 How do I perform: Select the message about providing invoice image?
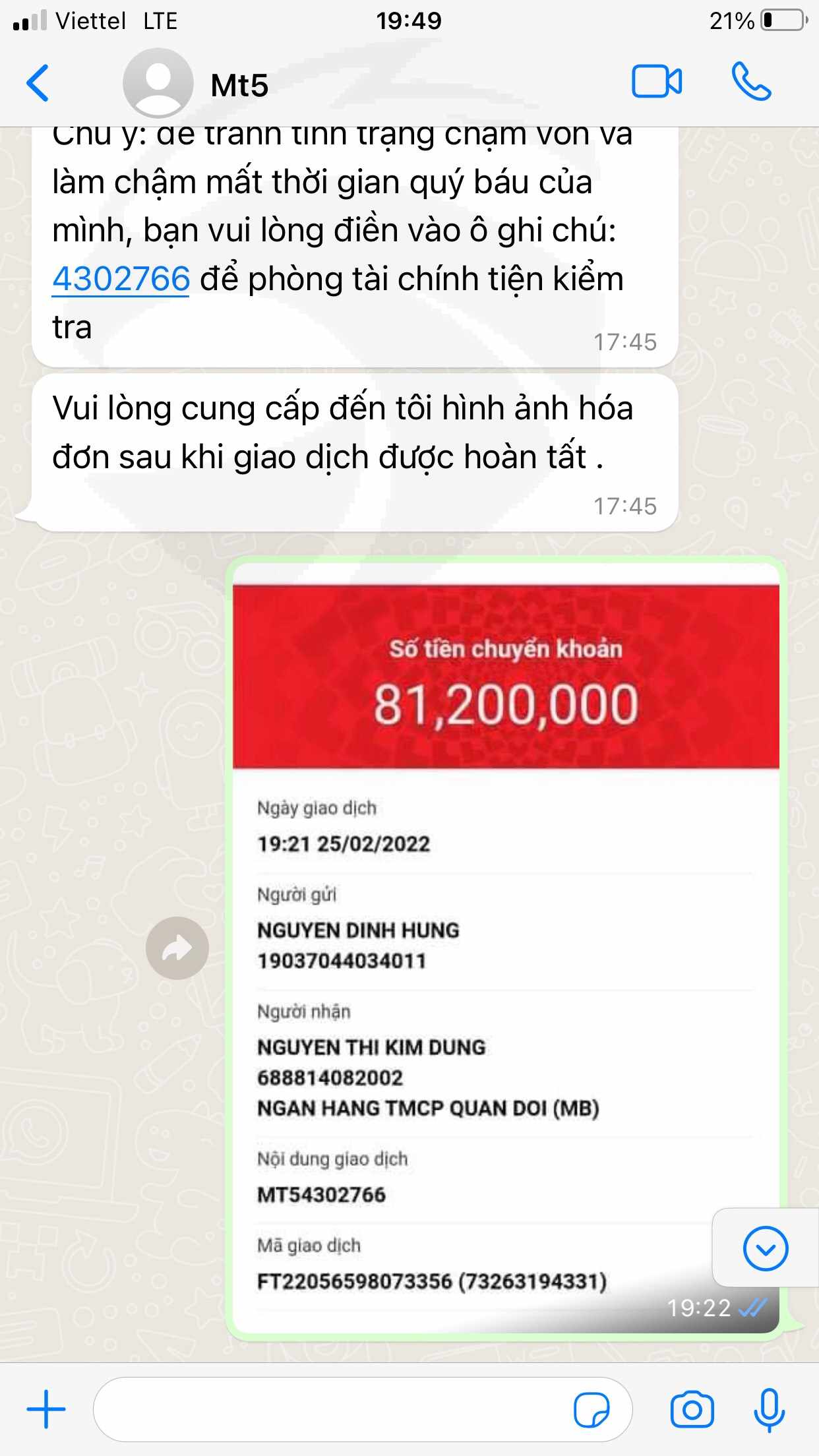tap(355, 452)
